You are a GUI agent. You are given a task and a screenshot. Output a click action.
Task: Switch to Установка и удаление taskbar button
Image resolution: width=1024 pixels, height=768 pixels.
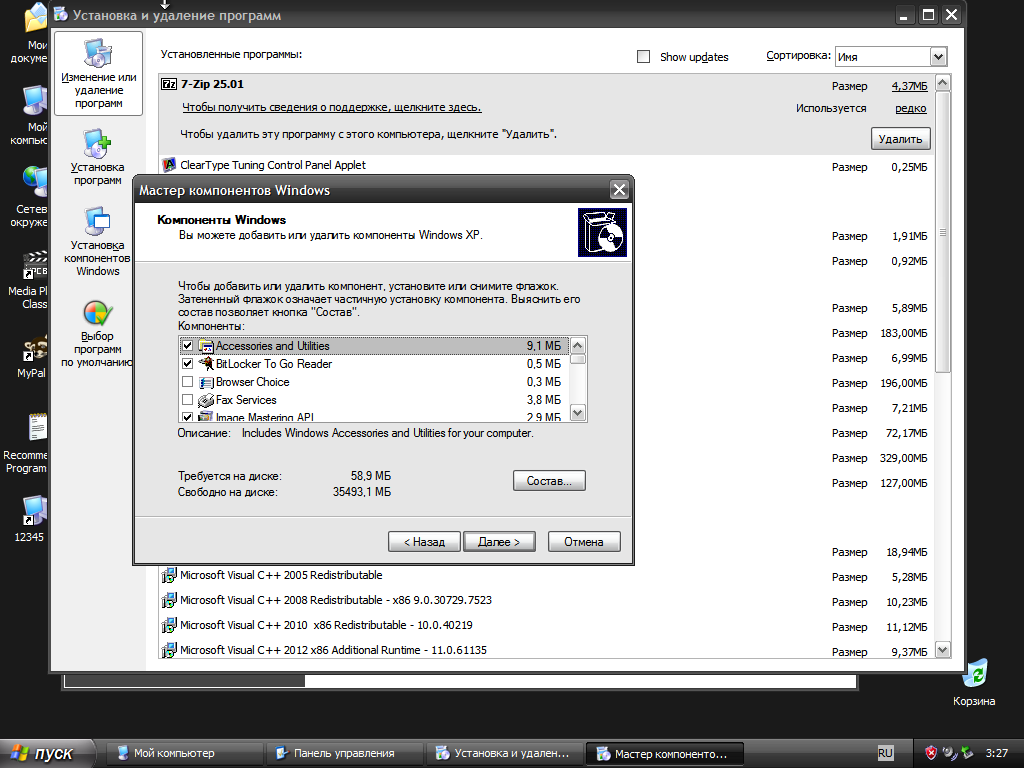504,753
